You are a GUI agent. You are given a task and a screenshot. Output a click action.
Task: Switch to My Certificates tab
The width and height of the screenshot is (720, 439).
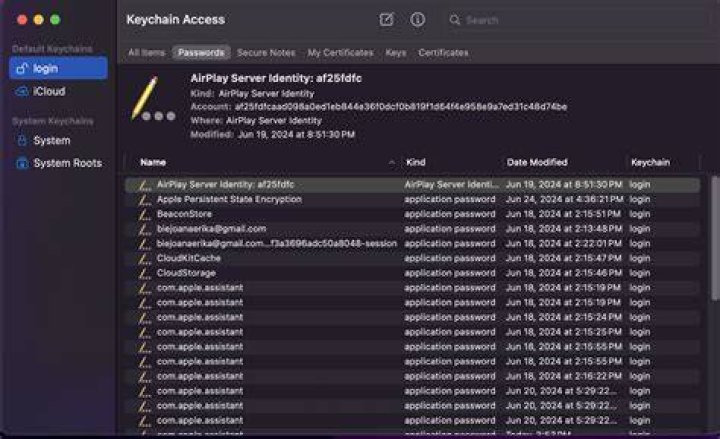click(x=340, y=52)
